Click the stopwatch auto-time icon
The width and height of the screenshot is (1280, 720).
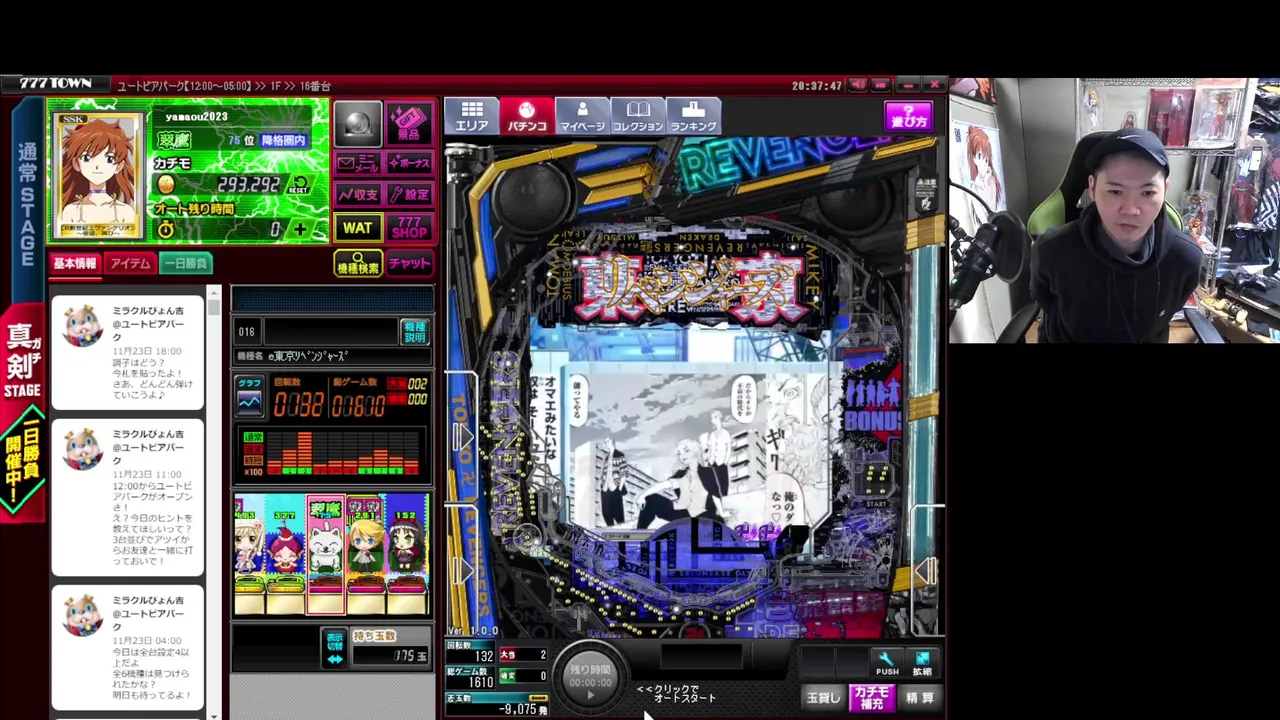(166, 230)
